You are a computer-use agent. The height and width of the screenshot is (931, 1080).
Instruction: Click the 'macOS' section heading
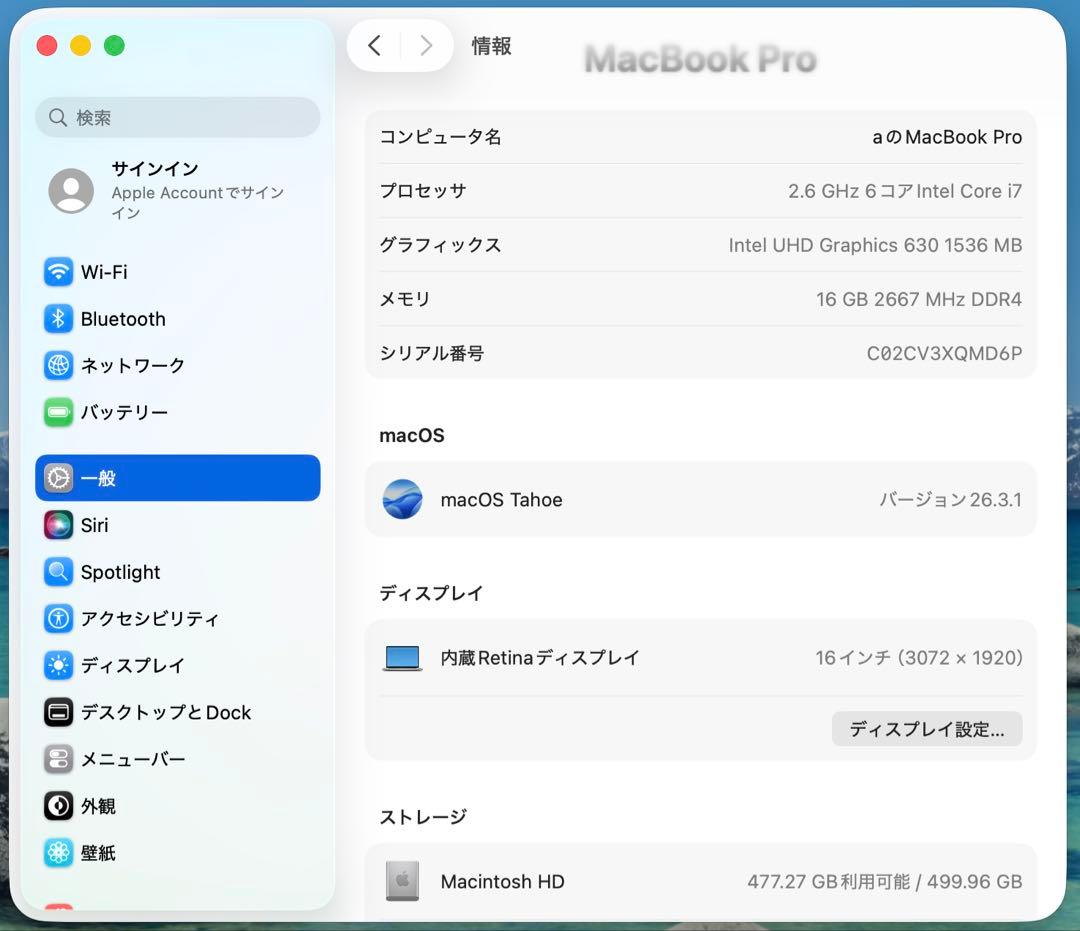(412, 435)
